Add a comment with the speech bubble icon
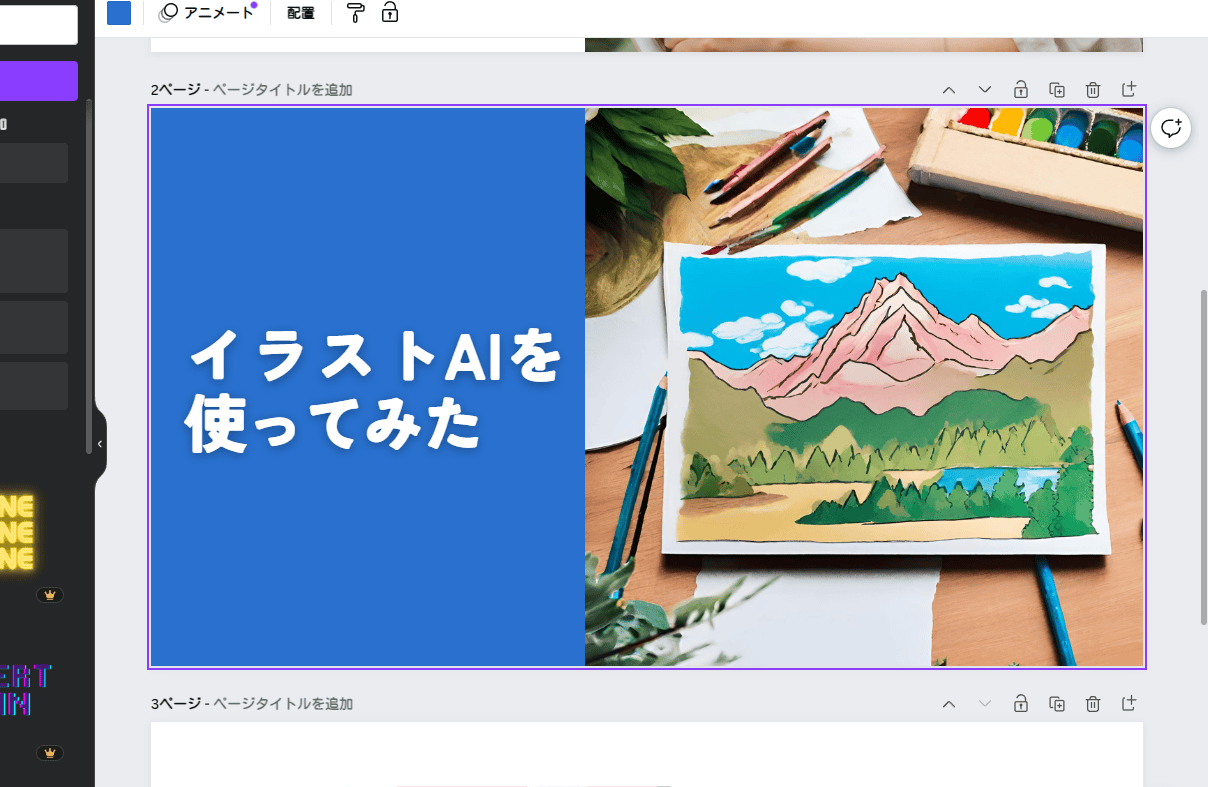1208x787 pixels. click(1172, 128)
